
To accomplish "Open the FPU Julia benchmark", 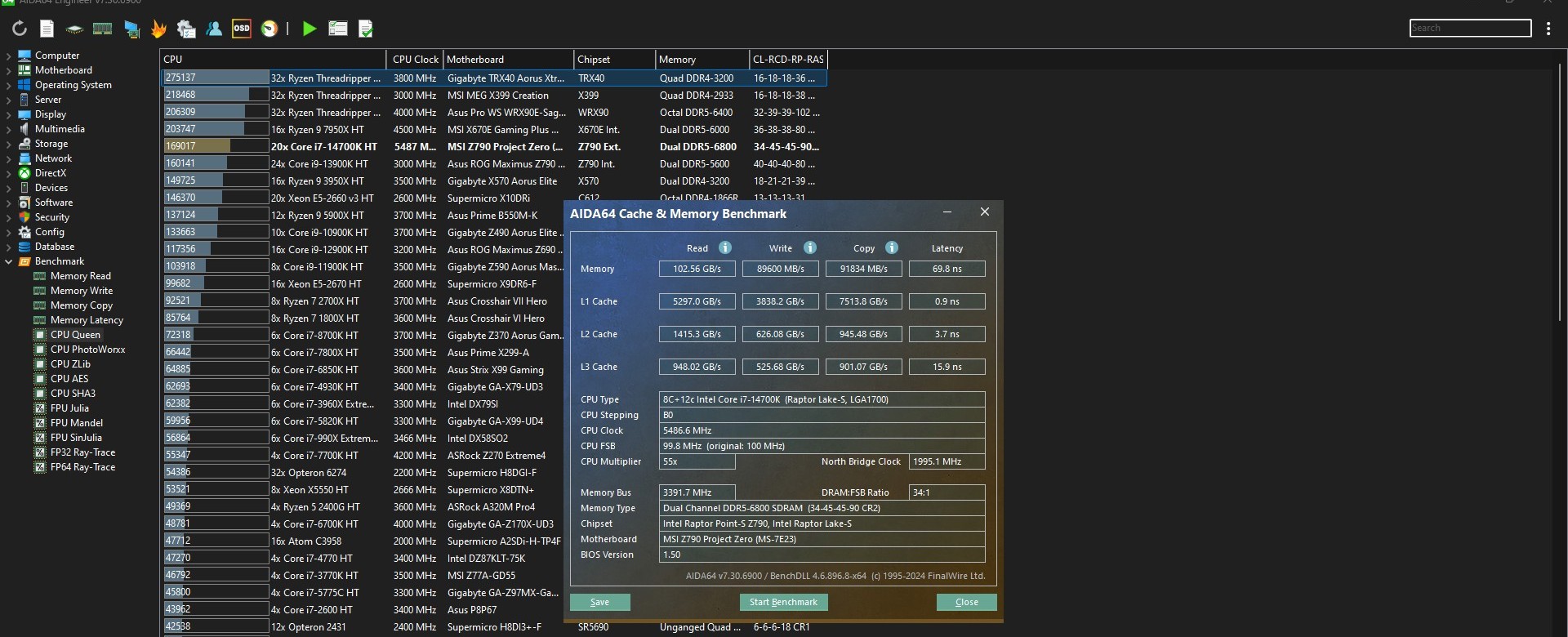I will [x=69, y=408].
